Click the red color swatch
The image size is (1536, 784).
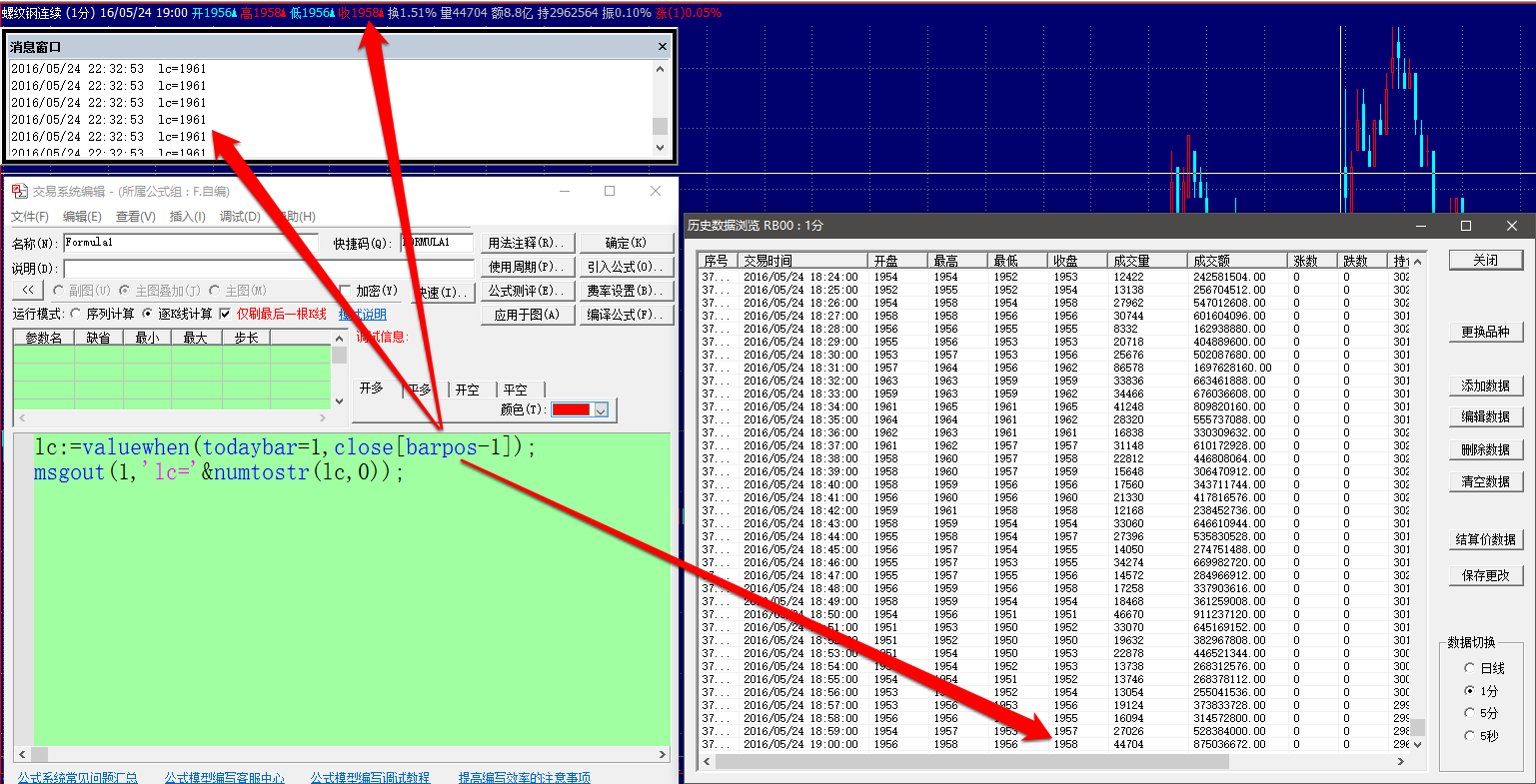coord(572,409)
